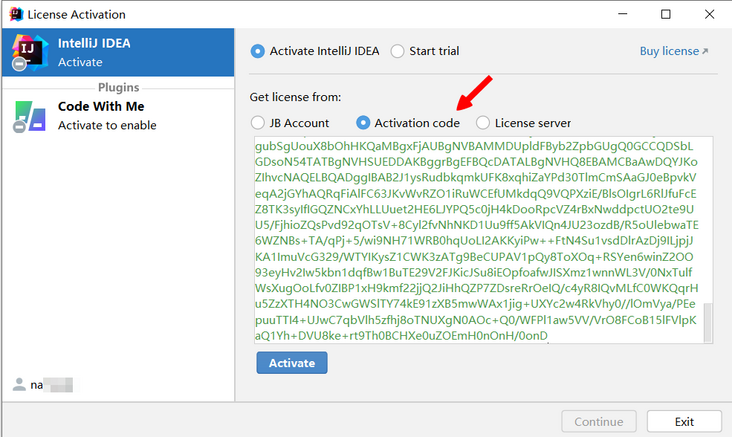The height and width of the screenshot is (437, 732).
Task: Select the Activation code radio button
Action: pyautogui.click(x=363, y=123)
